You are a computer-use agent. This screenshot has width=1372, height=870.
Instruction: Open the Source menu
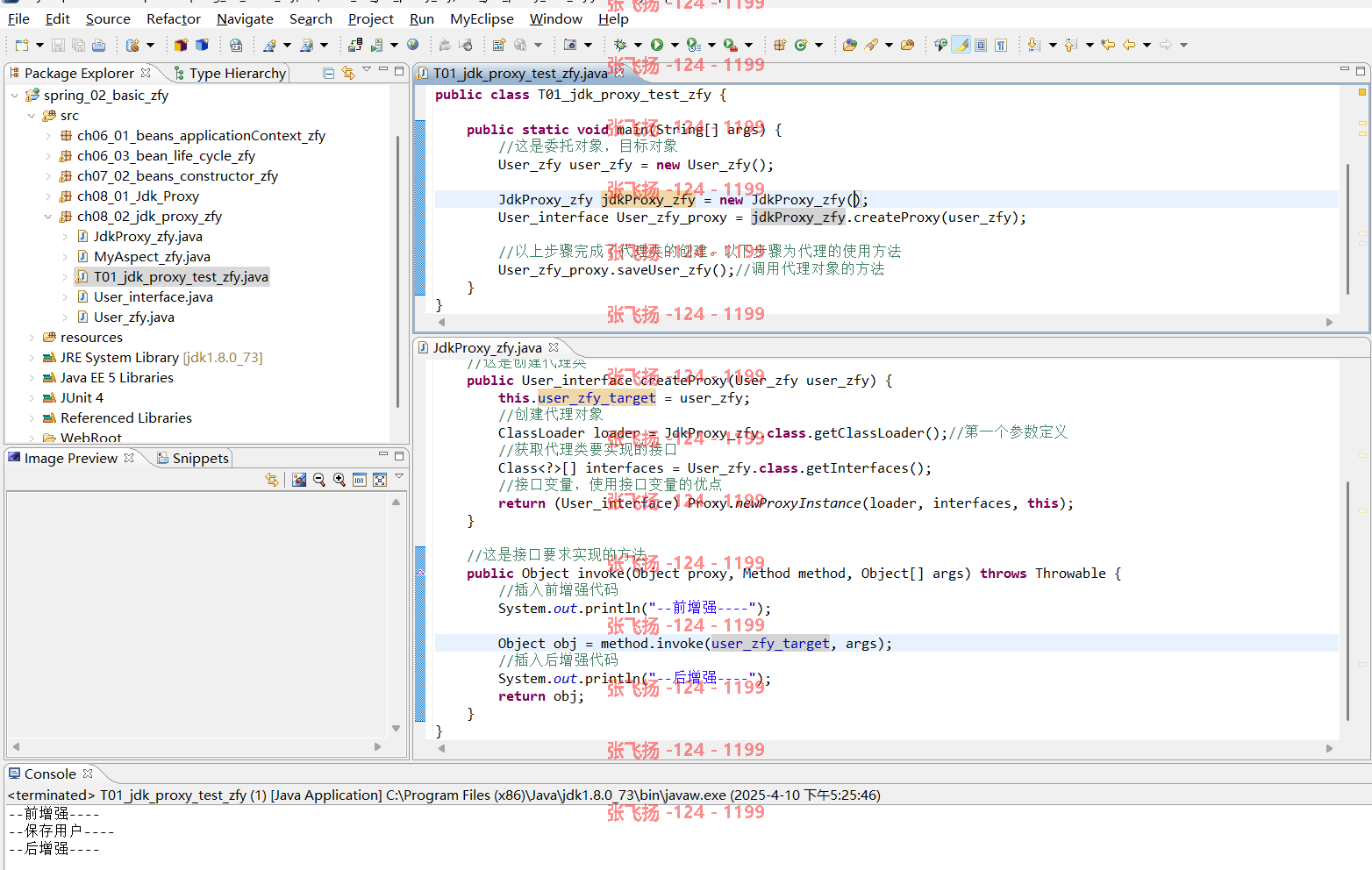pyautogui.click(x=108, y=18)
